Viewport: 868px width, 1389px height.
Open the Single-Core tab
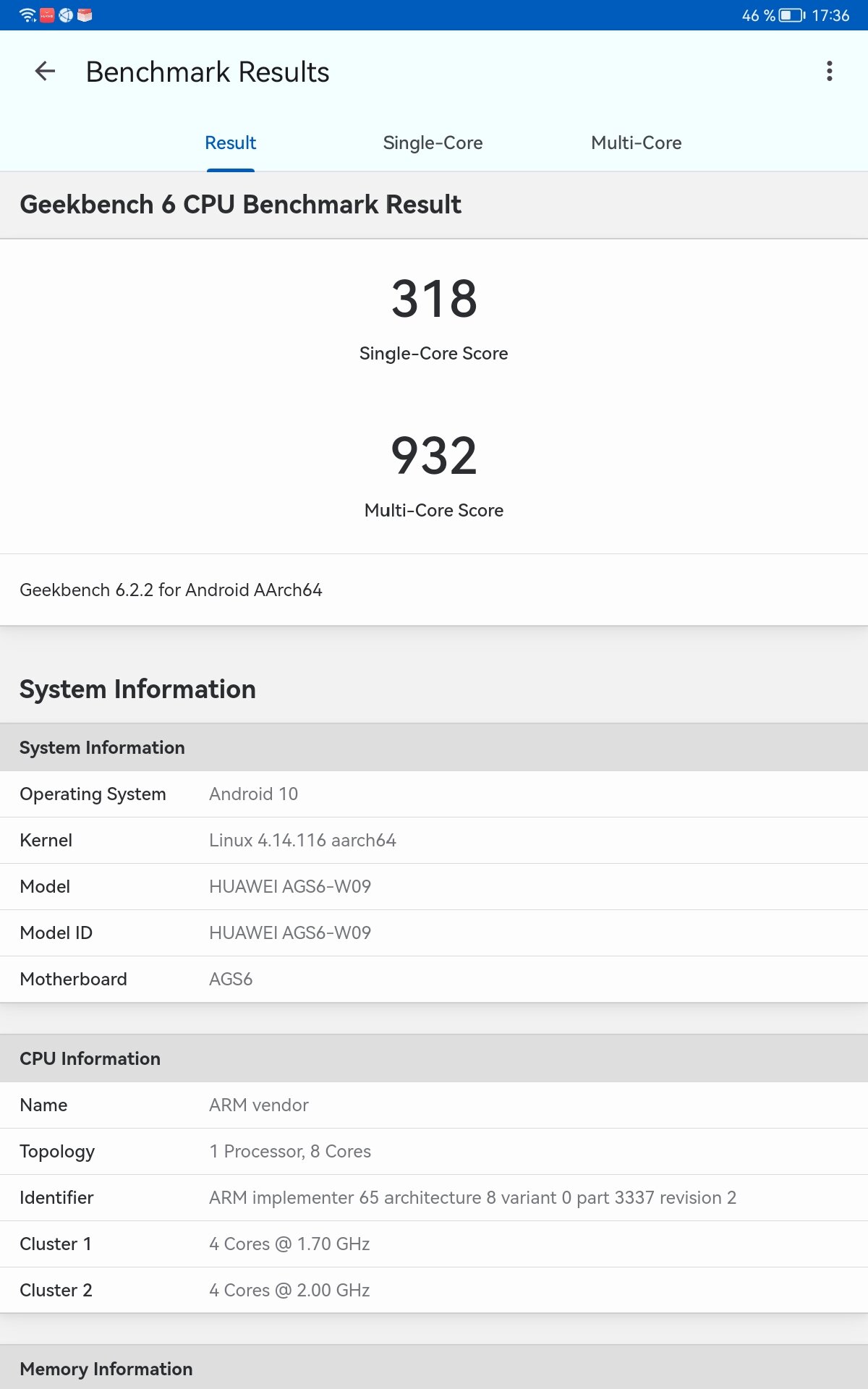pyautogui.click(x=433, y=143)
